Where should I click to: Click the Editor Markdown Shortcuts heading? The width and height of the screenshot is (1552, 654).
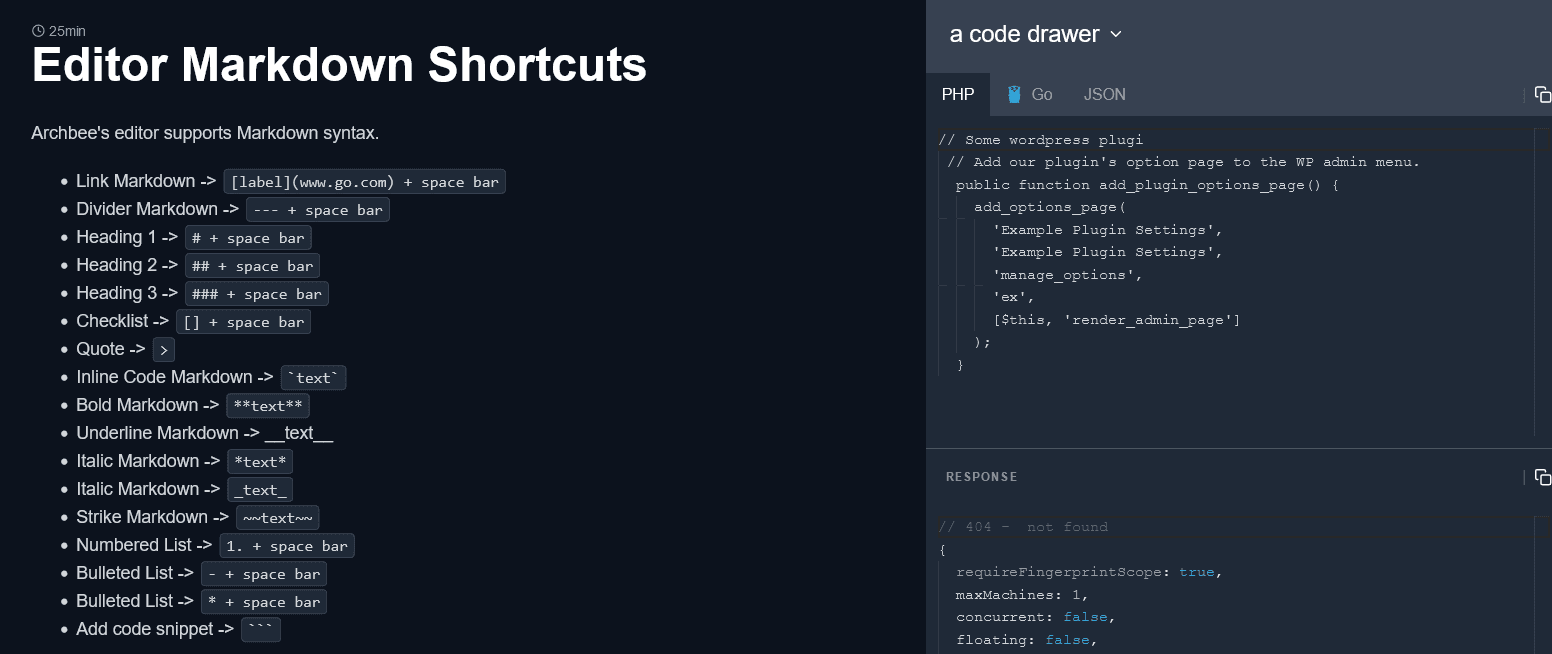coord(339,65)
